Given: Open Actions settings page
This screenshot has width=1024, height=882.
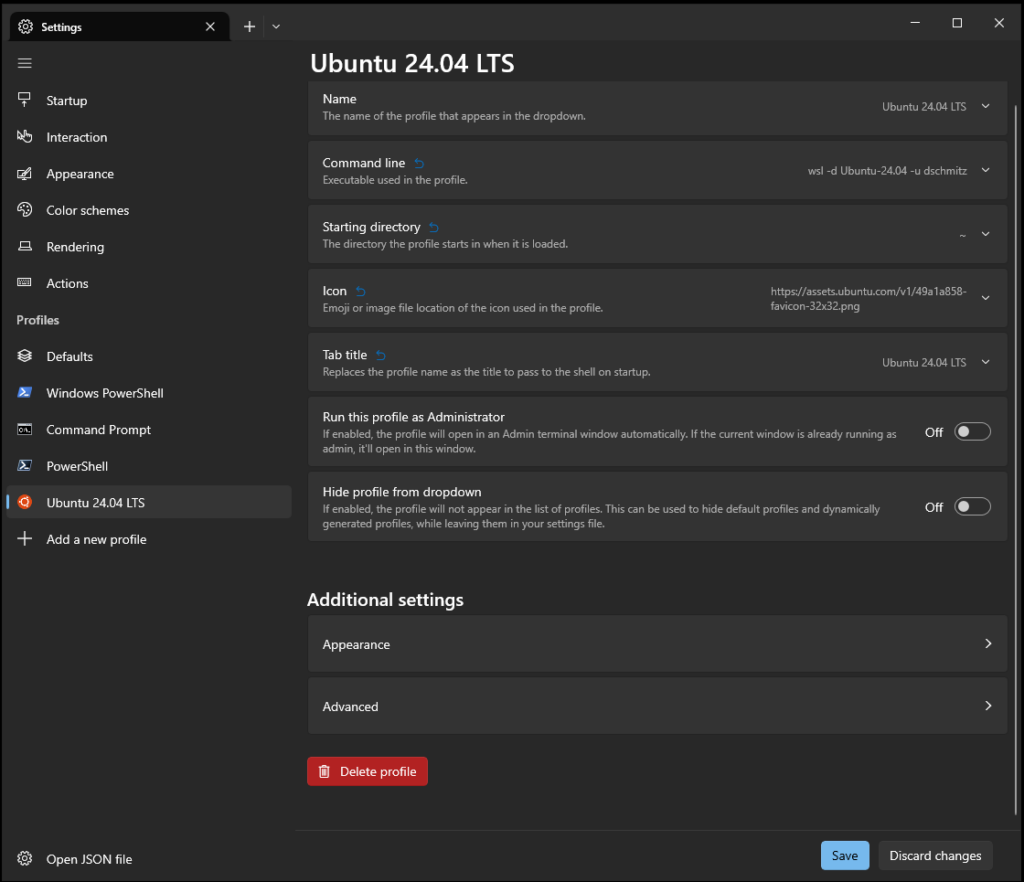Looking at the screenshot, I should tap(149, 283).
